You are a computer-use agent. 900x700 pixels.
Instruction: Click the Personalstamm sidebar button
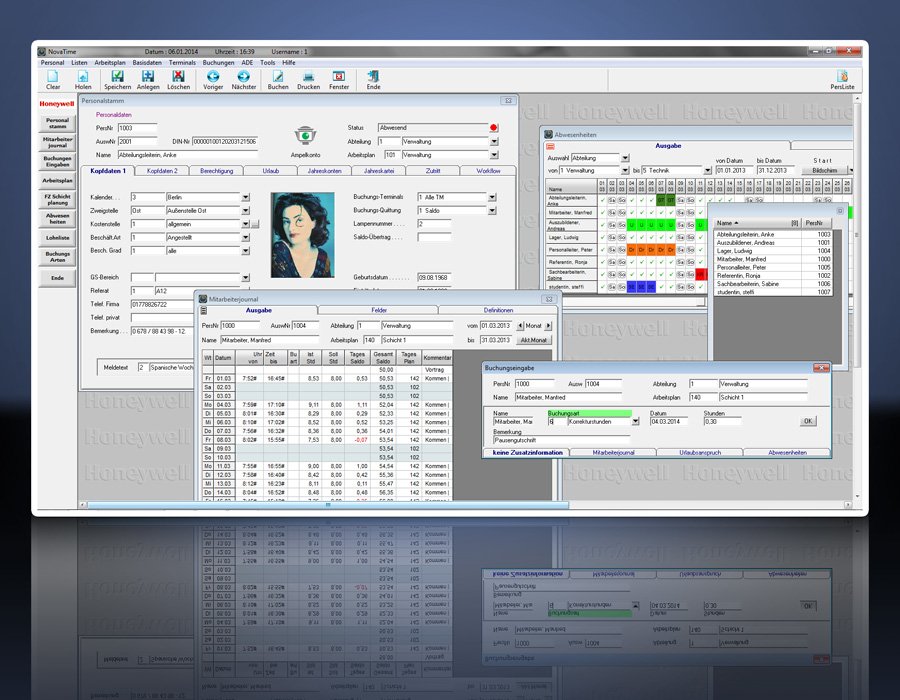click(57, 123)
